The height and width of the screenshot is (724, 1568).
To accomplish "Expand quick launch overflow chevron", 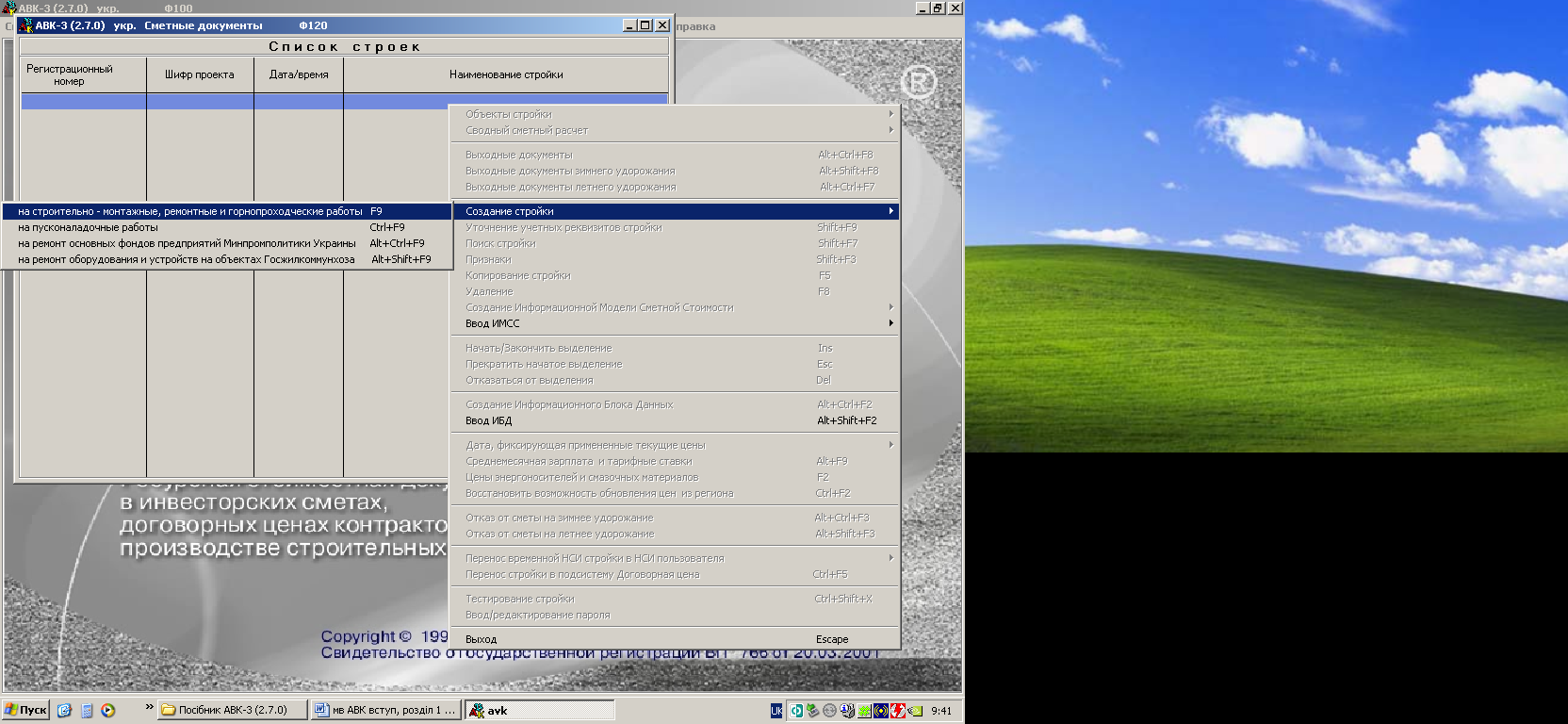I will coord(149,707).
